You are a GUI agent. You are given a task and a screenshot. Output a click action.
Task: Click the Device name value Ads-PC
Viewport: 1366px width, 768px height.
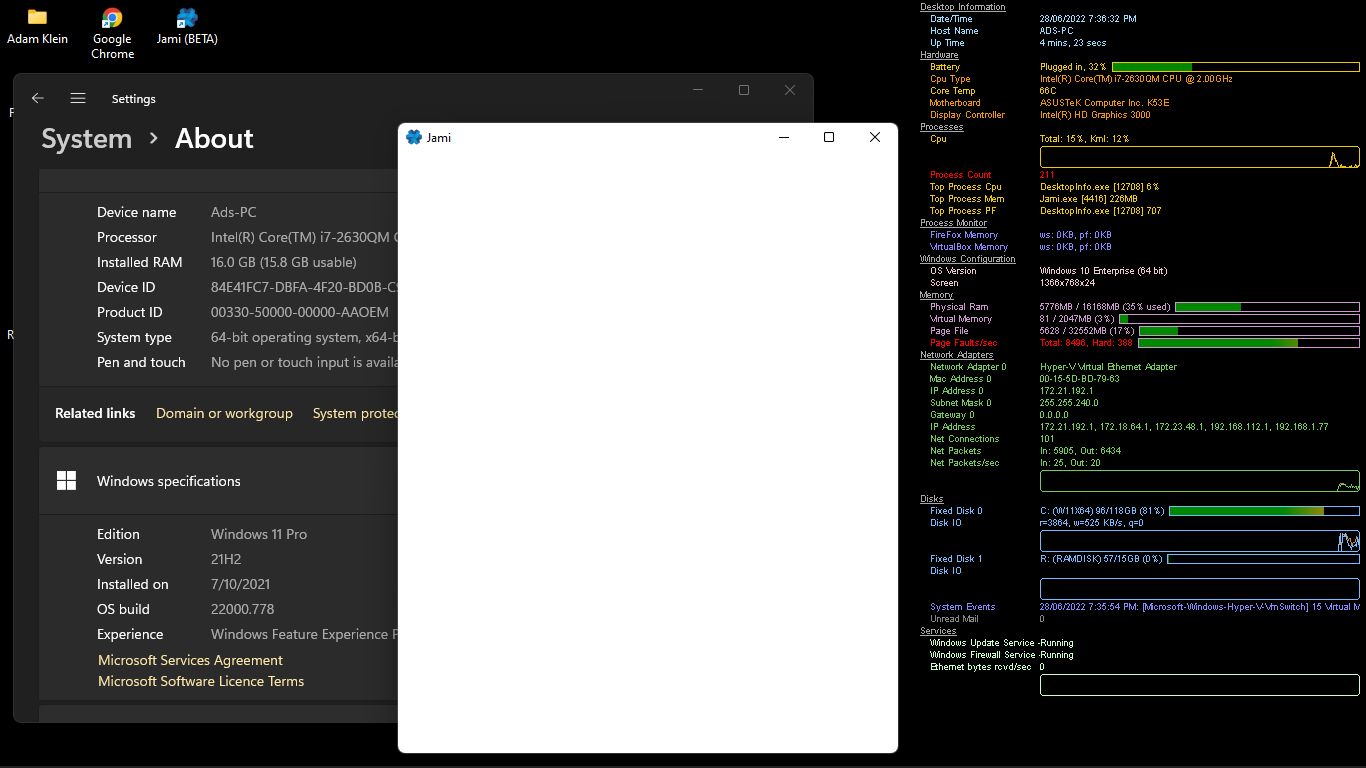(233, 212)
